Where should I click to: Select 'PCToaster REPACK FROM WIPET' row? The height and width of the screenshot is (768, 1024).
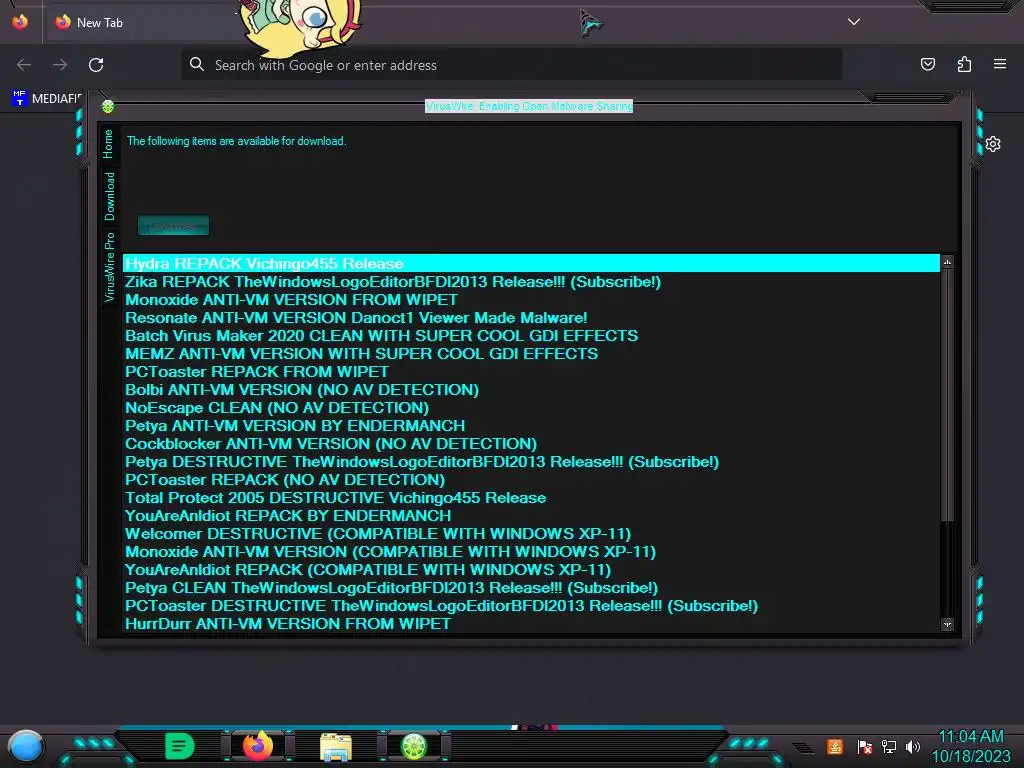click(531, 372)
